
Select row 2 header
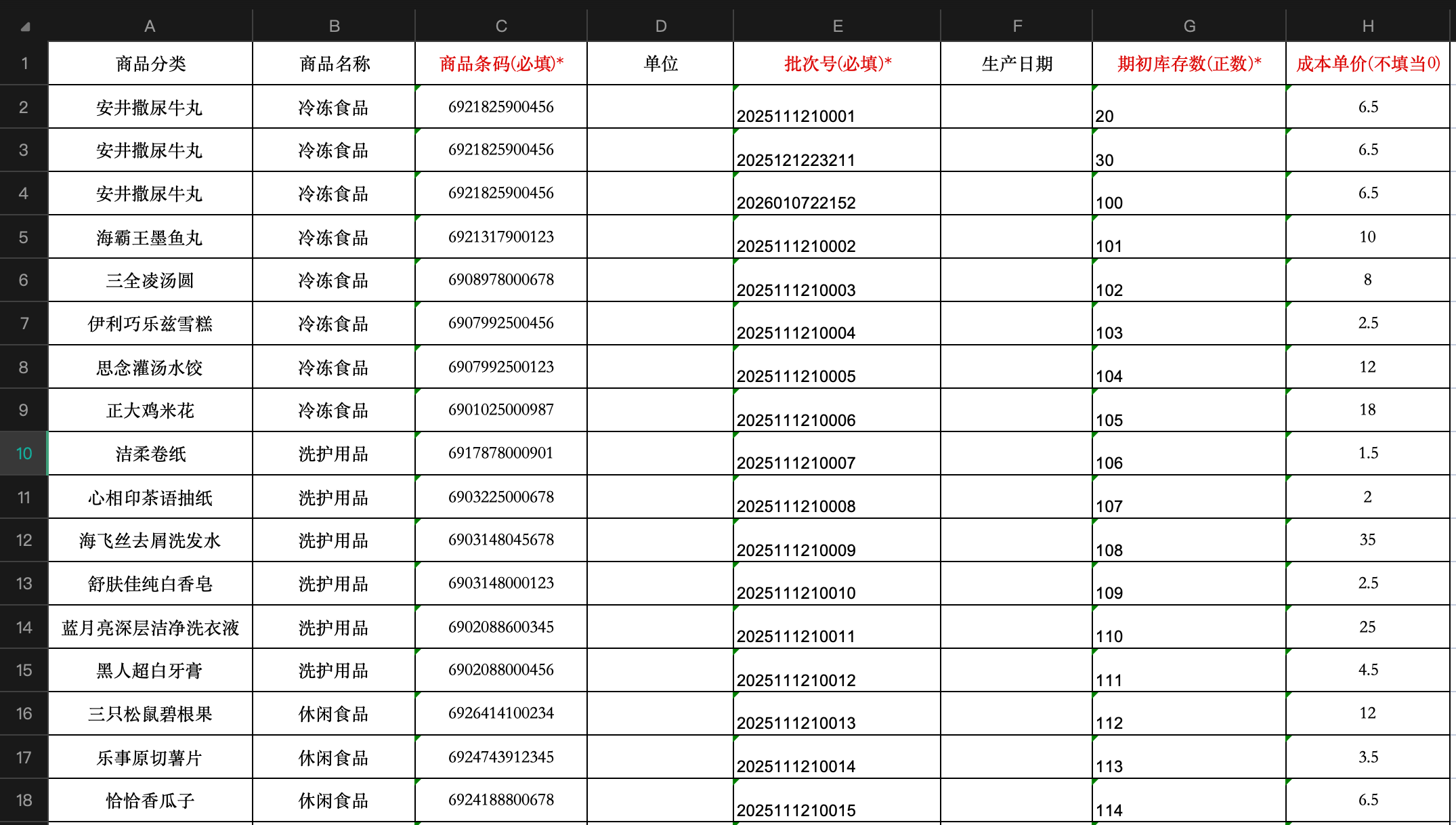pos(24,107)
